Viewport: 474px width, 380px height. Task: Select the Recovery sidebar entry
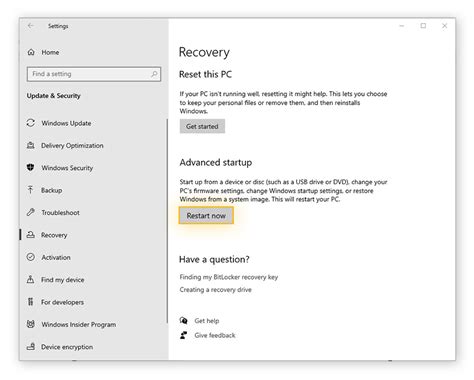pyautogui.click(x=54, y=235)
